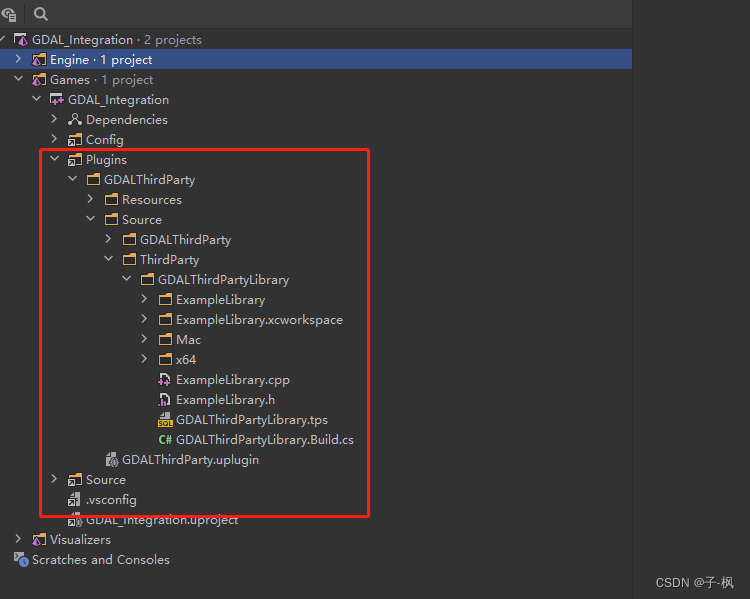
Task: Collapse the GDAL_Integration project node
Action: click(36, 99)
